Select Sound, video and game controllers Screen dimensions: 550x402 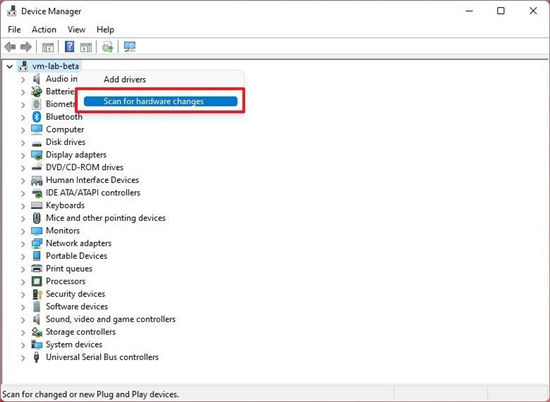click(x=110, y=319)
